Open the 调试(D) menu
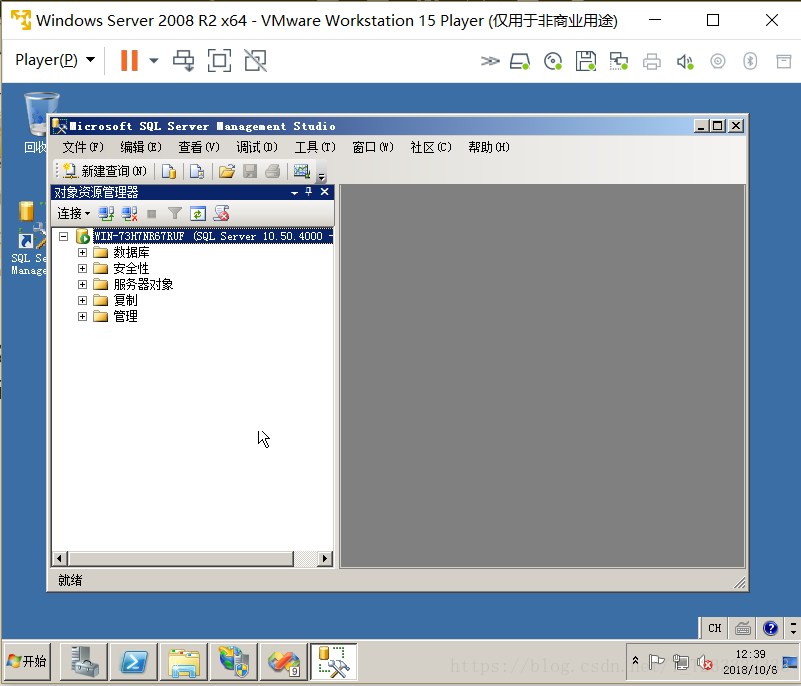The height and width of the screenshot is (686, 801). click(x=257, y=147)
